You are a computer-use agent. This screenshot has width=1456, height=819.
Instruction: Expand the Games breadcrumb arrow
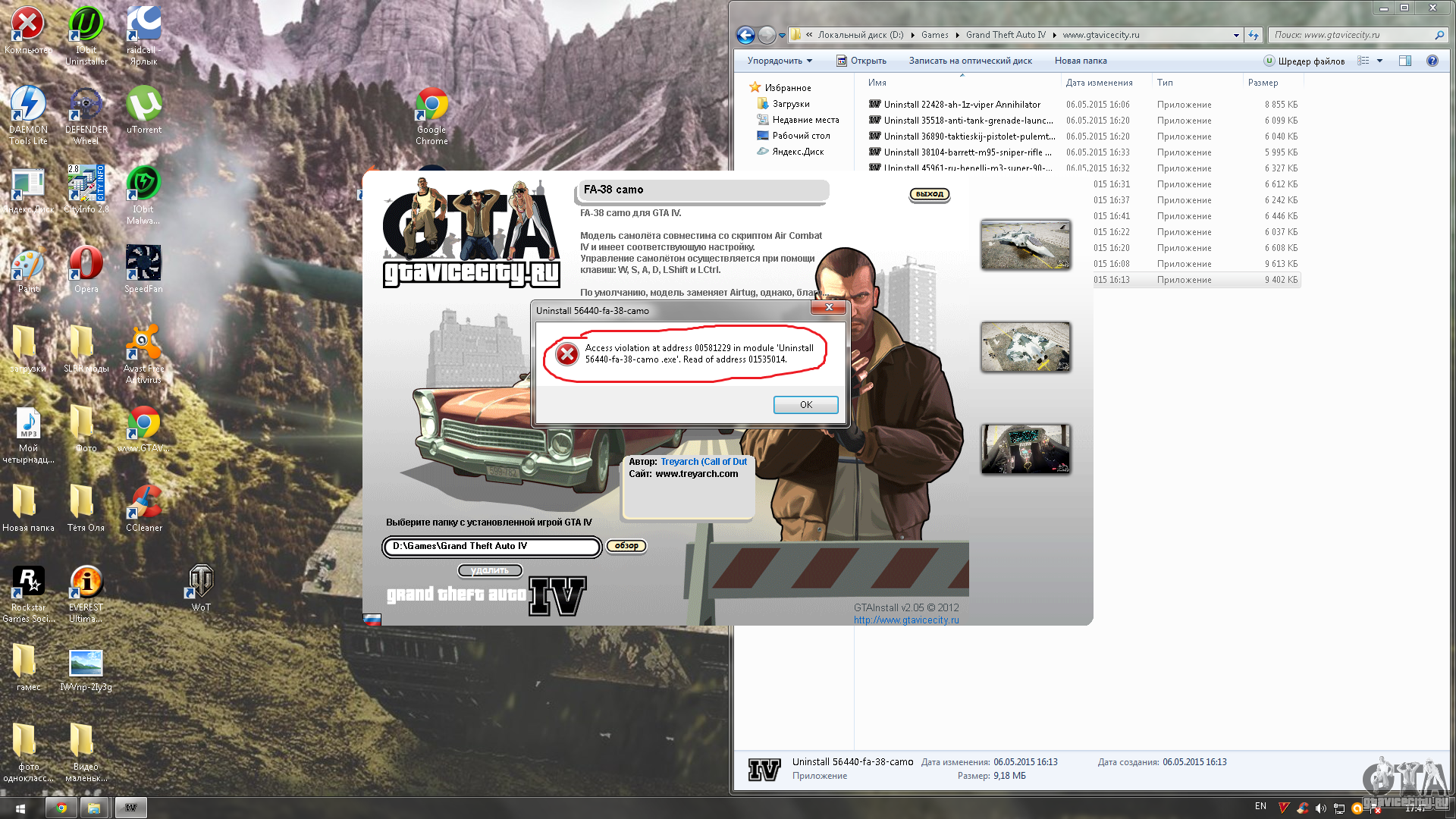[957, 35]
